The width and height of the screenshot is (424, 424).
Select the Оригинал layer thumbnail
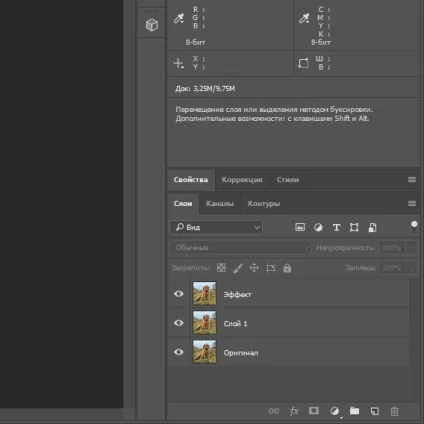pos(204,352)
